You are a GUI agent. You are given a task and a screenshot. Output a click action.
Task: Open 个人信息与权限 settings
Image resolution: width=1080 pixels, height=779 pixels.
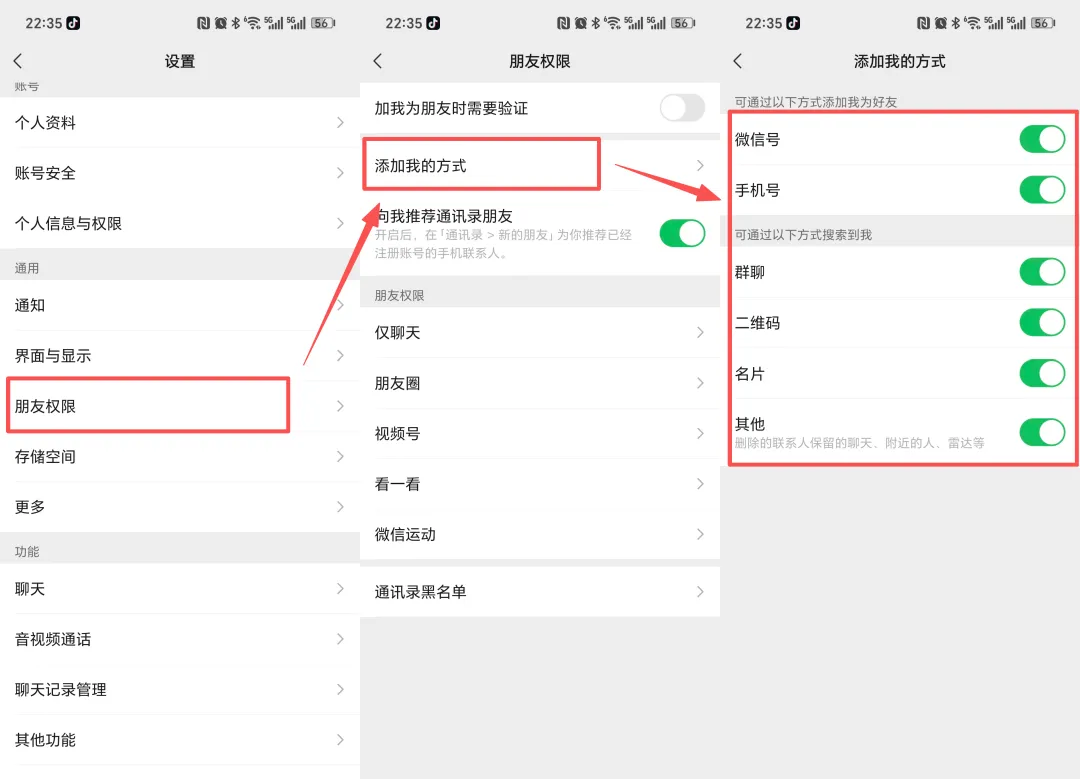(180, 223)
